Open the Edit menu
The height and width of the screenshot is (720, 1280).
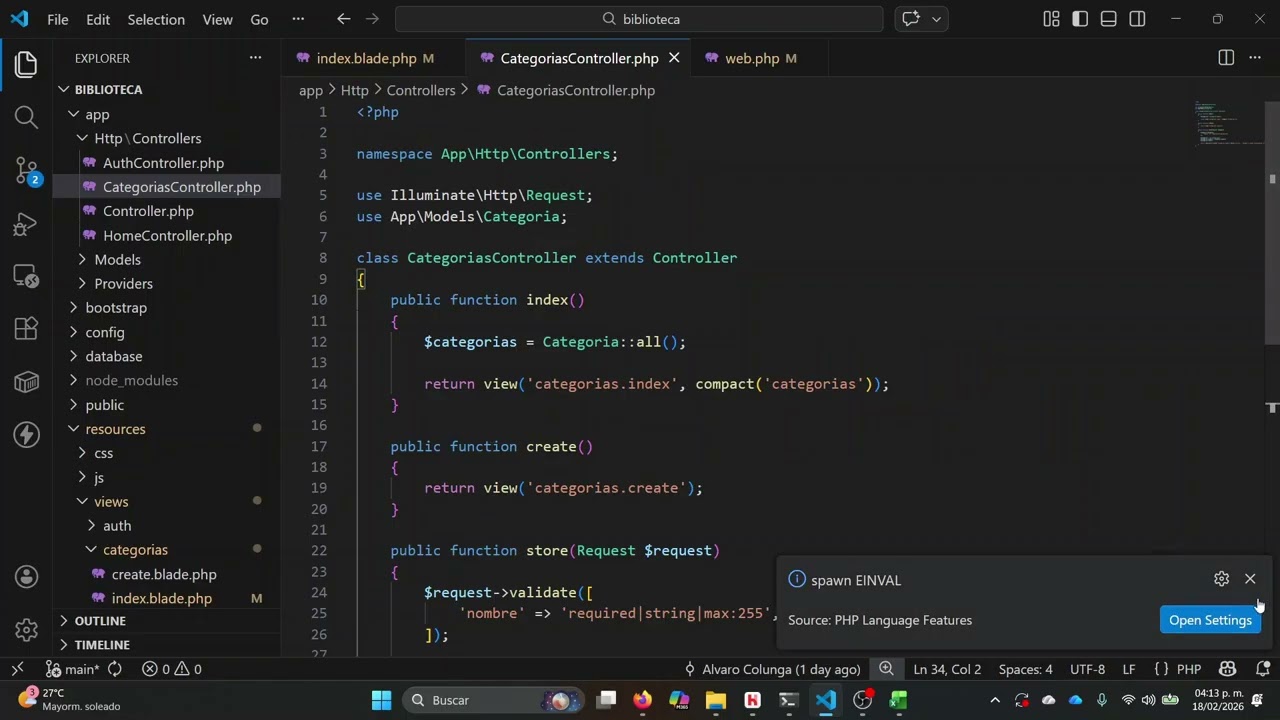(x=98, y=19)
